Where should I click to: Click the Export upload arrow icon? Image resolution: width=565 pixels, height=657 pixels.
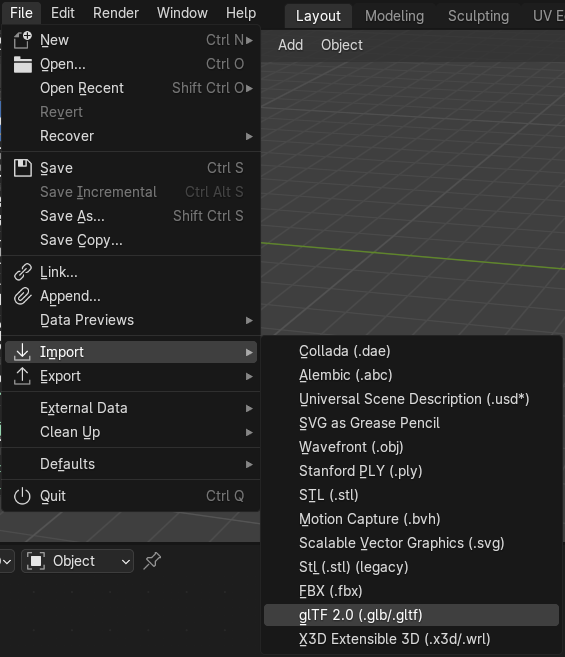tap(22, 376)
